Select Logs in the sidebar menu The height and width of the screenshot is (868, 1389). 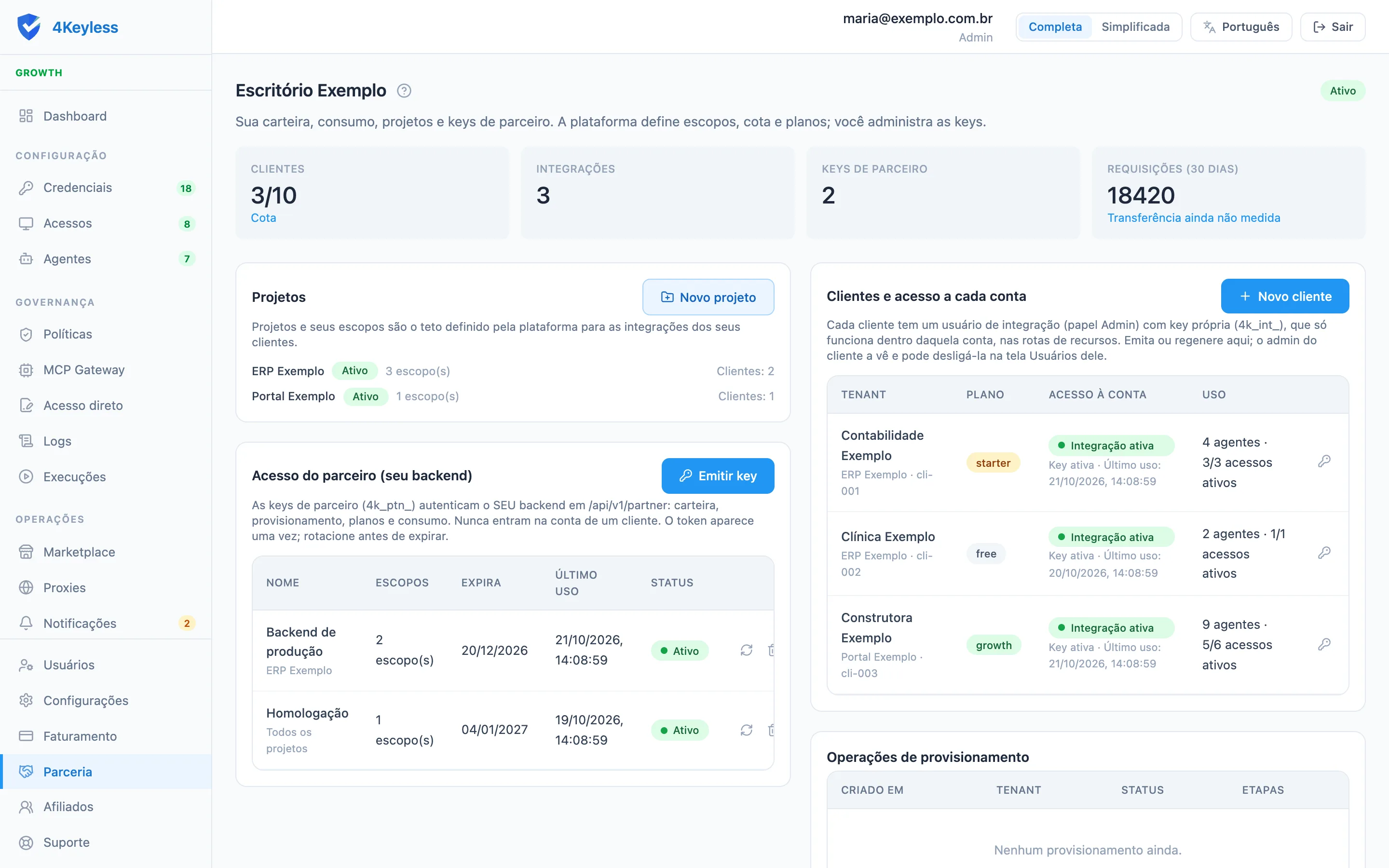pyautogui.click(x=106, y=441)
